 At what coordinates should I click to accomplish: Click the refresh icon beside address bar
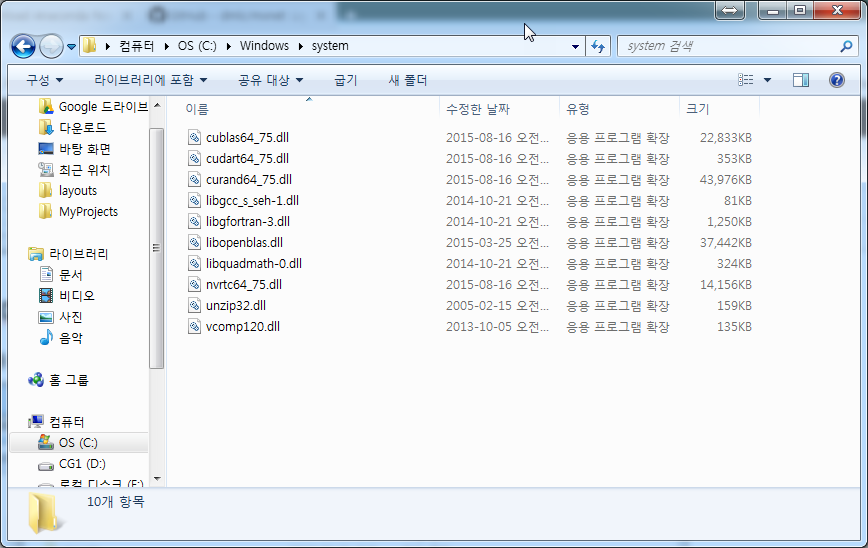click(x=598, y=46)
